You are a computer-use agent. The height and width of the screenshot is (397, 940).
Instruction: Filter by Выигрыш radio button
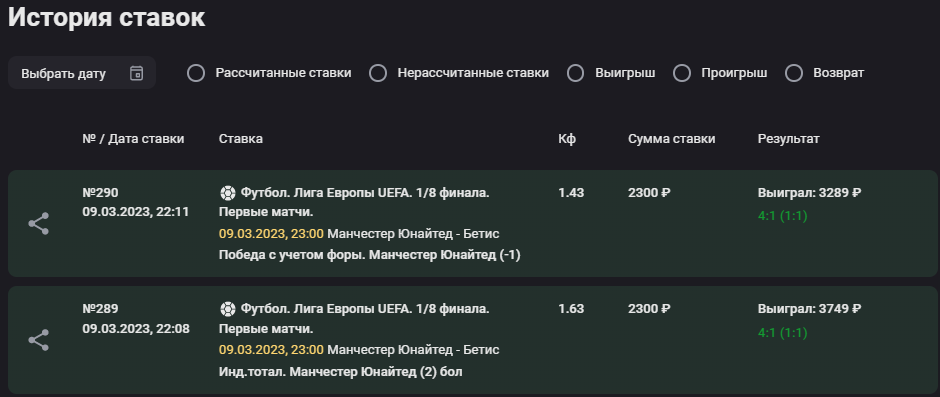pos(576,73)
